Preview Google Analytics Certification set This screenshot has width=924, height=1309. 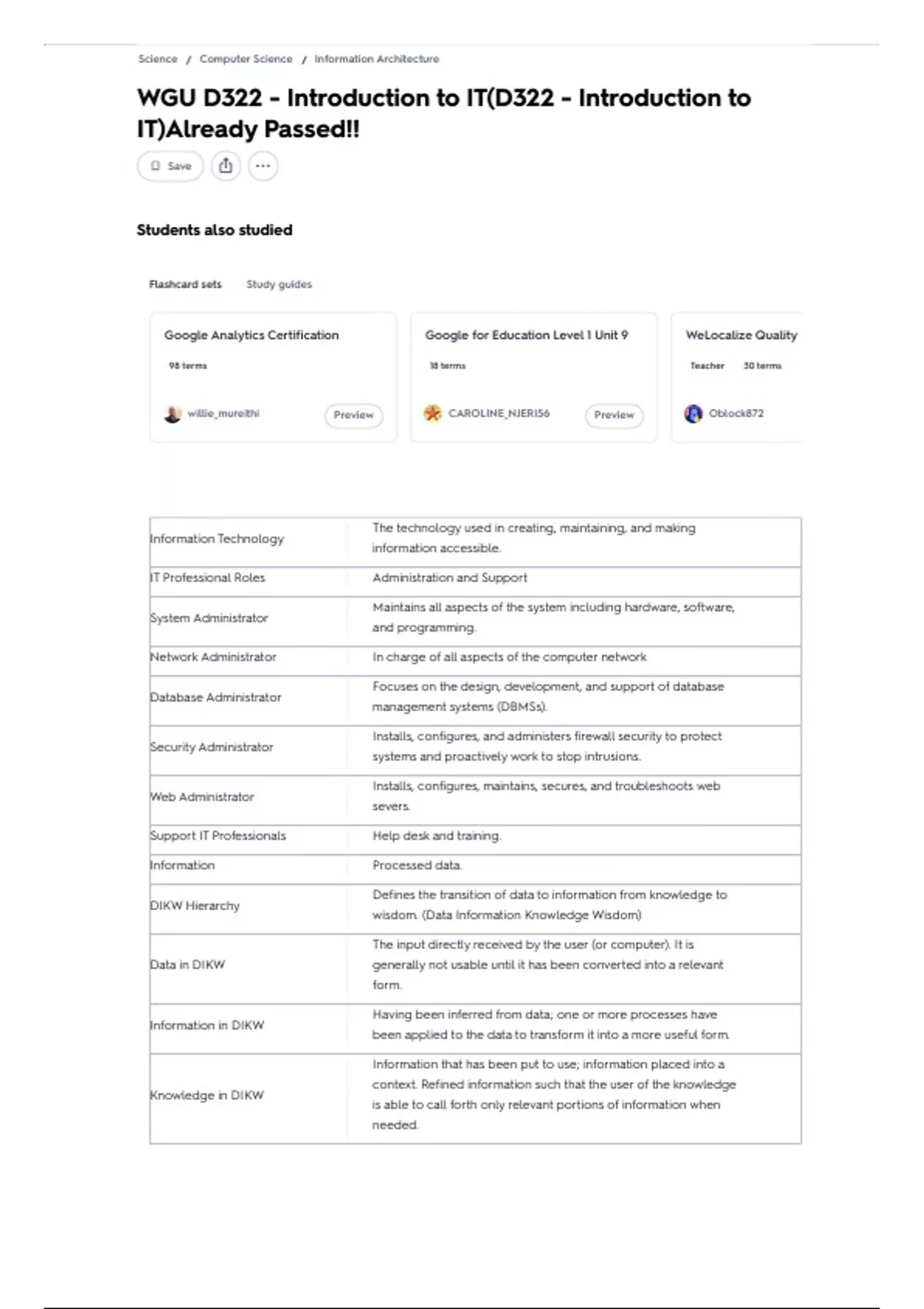353,415
